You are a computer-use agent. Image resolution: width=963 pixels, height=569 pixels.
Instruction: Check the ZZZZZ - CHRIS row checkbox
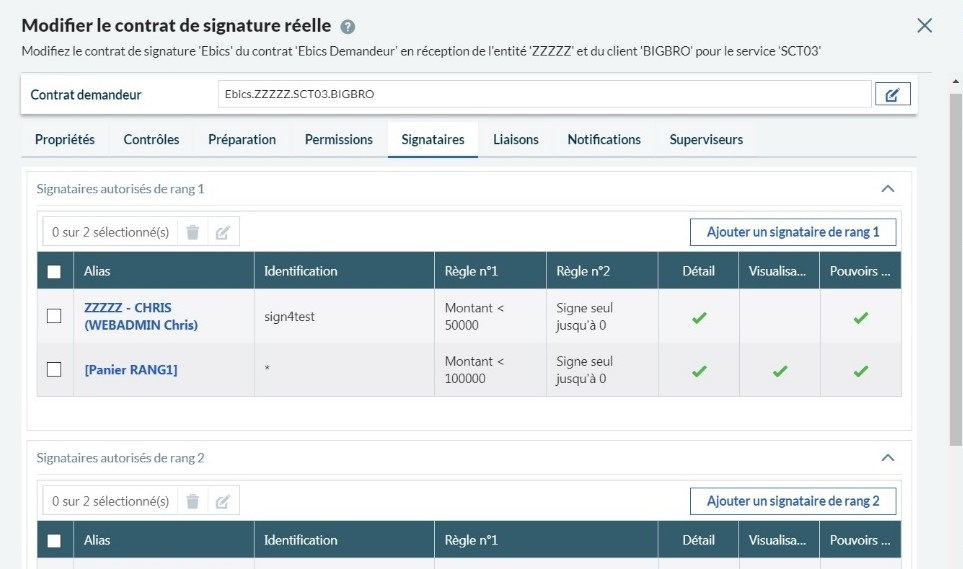[54, 317]
